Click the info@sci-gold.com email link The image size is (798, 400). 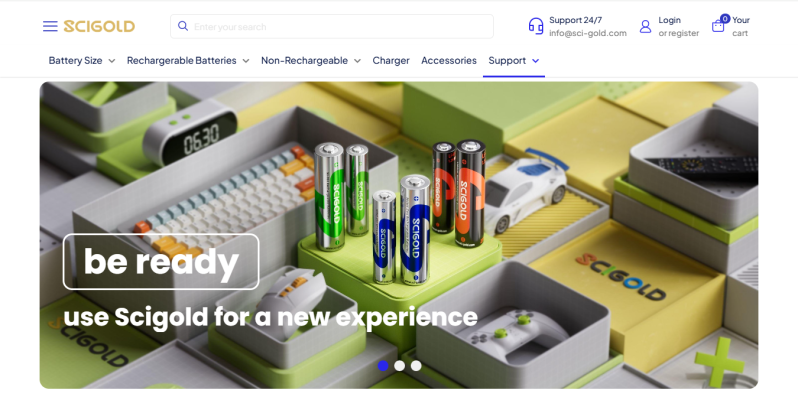coord(588,33)
